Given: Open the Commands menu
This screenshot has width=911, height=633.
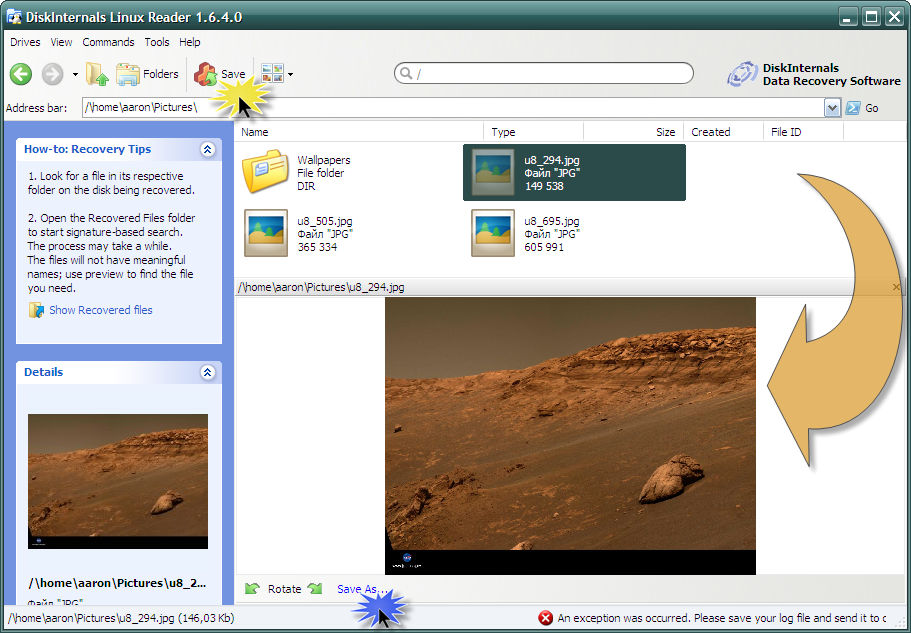Looking at the screenshot, I should [x=108, y=42].
